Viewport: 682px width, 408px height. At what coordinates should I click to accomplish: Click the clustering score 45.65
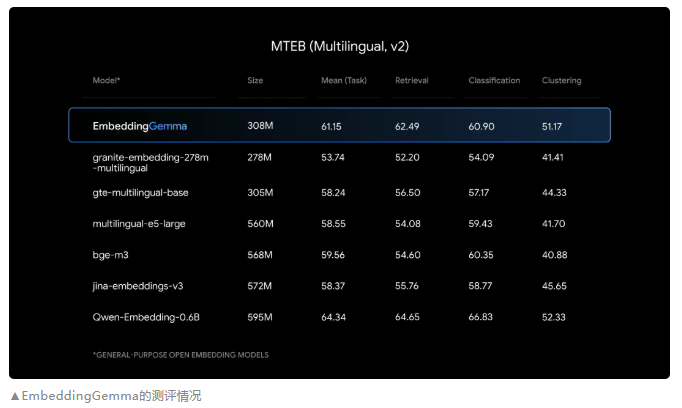pos(554,286)
